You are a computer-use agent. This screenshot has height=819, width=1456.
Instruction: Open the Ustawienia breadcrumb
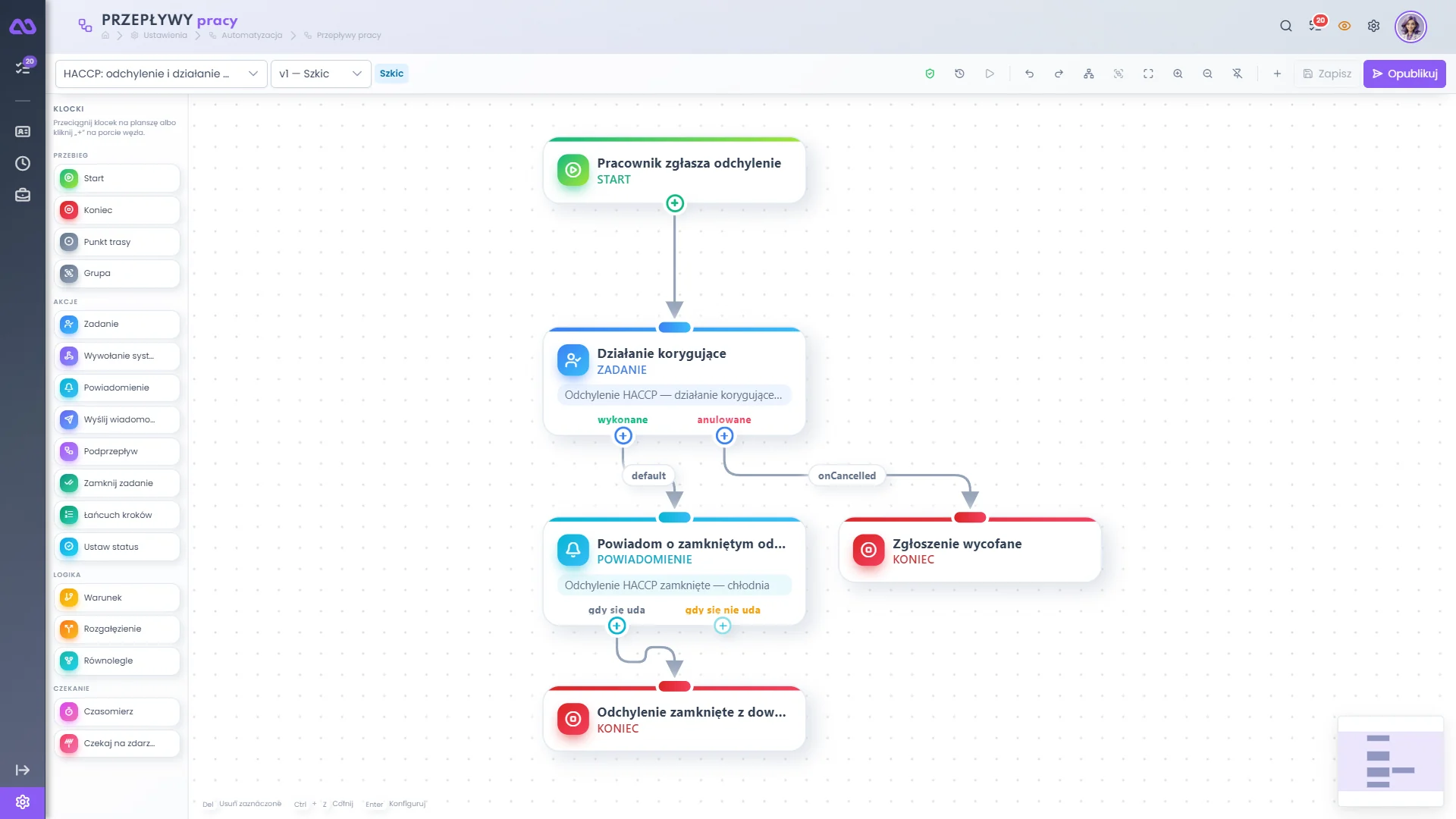[x=165, y=35]
